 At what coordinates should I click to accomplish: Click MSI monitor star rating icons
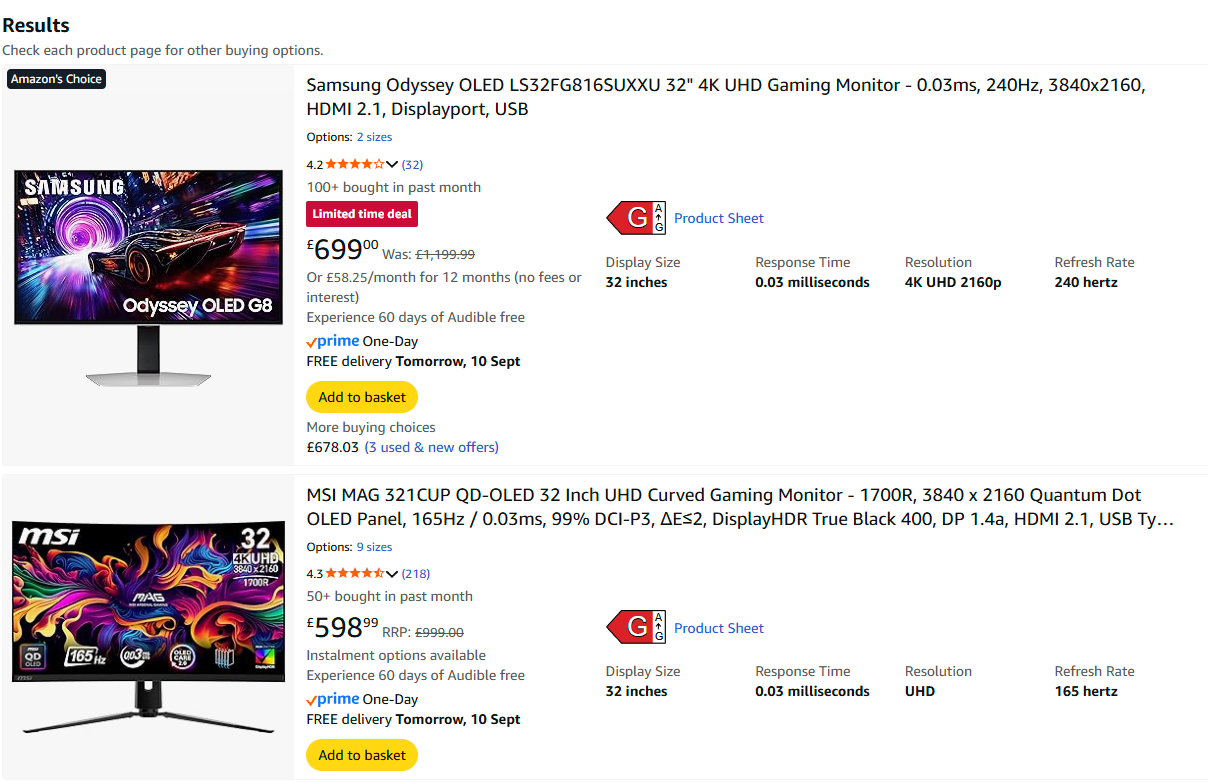[x=354, y=574]
